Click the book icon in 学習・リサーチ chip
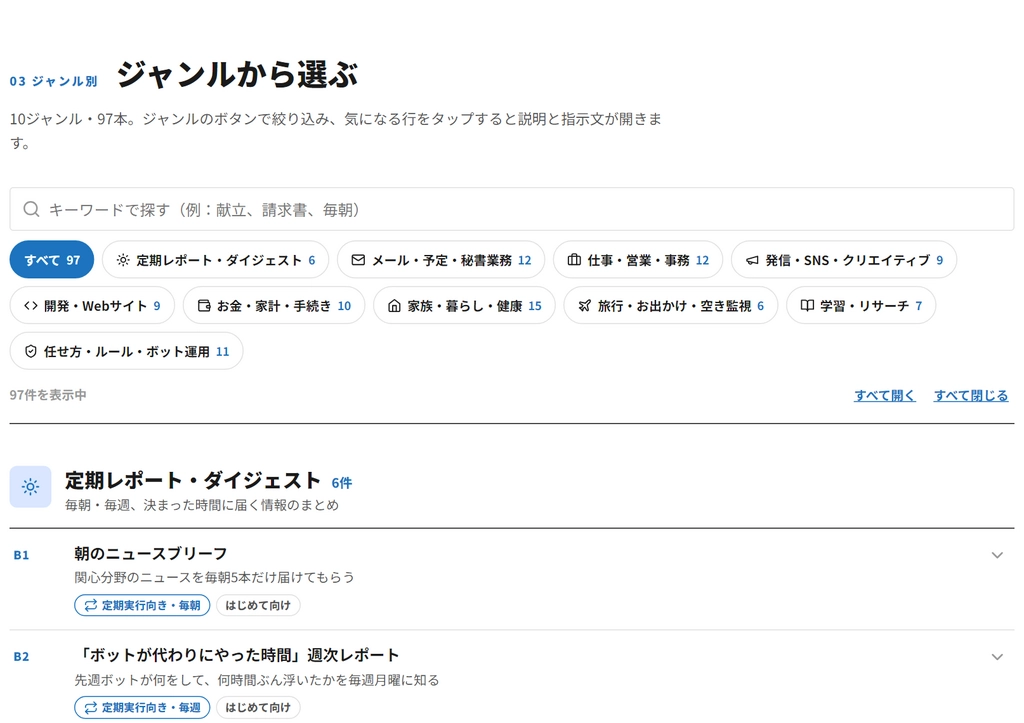1024x723 pixels. [807, 306]
